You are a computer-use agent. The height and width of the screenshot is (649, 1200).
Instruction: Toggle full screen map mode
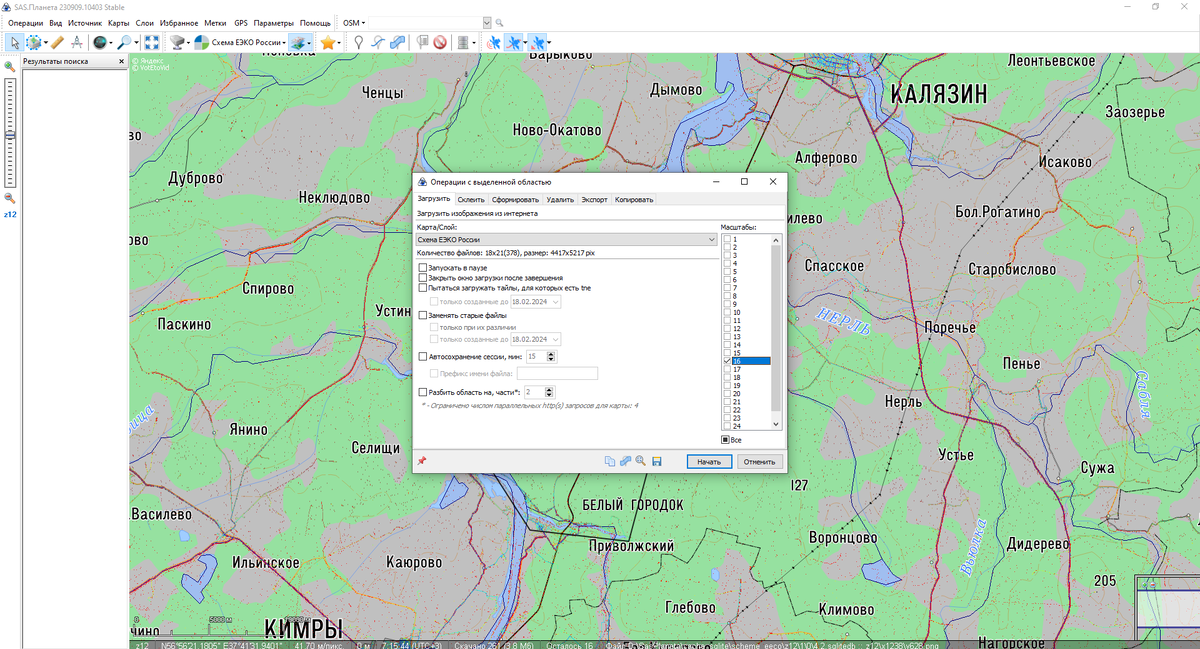[x=151, y=42]
